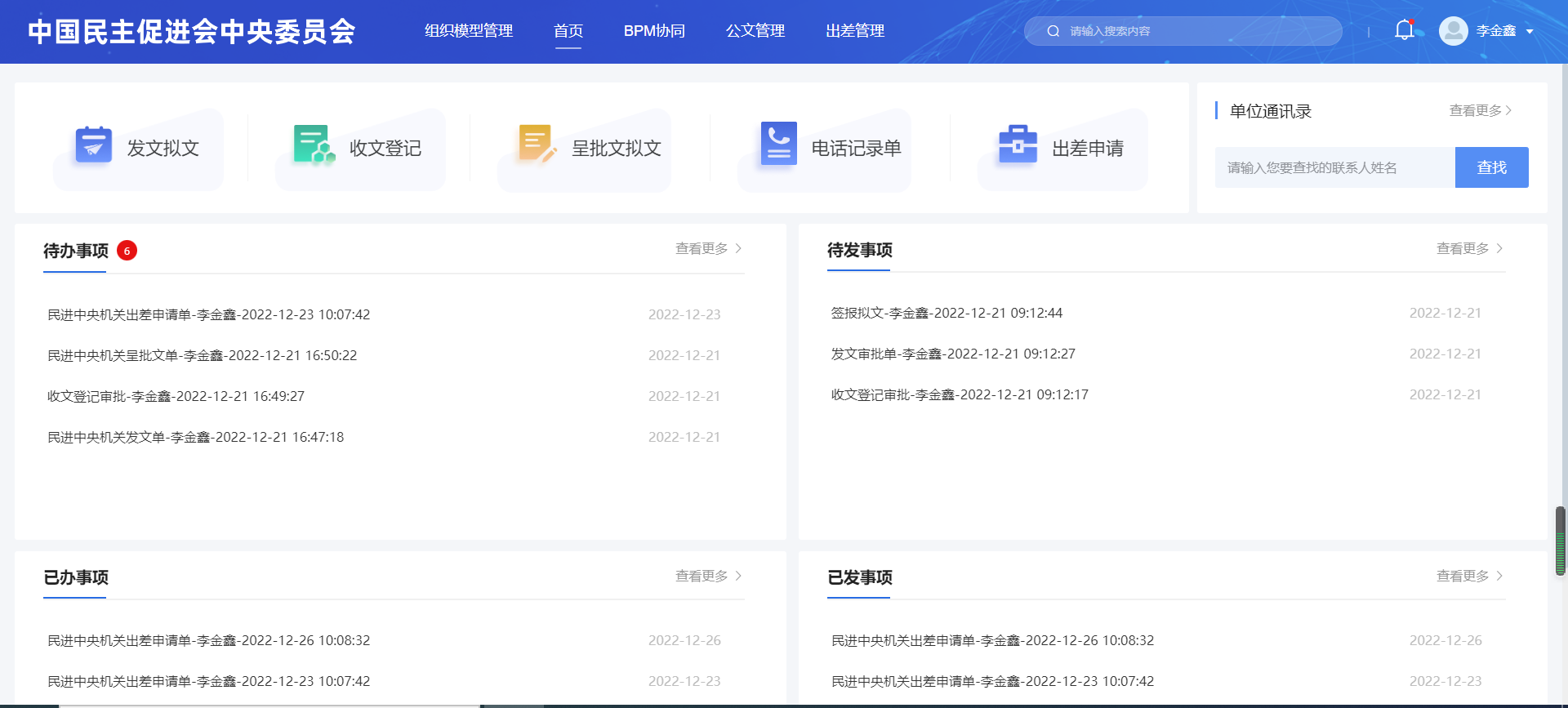Viewport: 1568px width, 708px height.
Task: Expand 查看更多 in 已发事项 panel
Action: (1469, 576)
